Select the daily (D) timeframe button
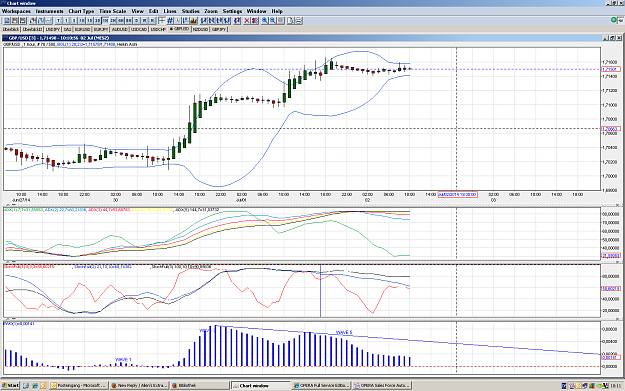625x391 pixels. pyautogui.click(x=136, y=20)
